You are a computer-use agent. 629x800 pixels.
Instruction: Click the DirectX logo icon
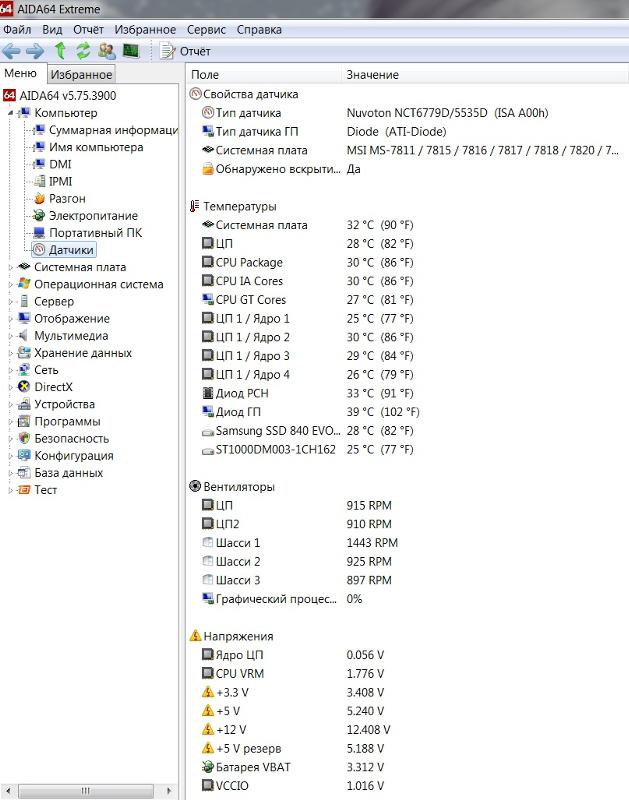coord(24,387)
